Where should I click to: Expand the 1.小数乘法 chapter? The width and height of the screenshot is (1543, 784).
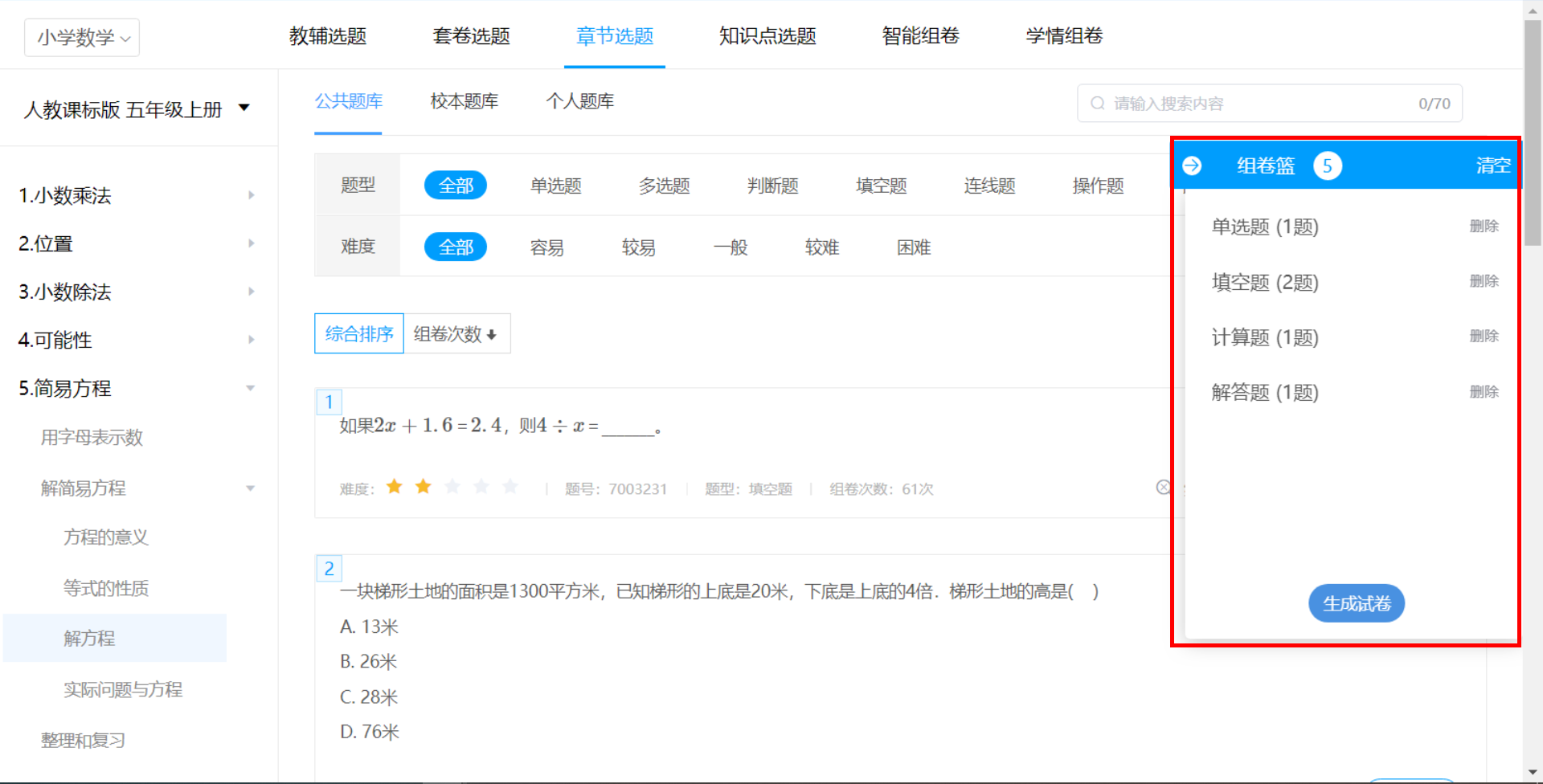[251, 195]
